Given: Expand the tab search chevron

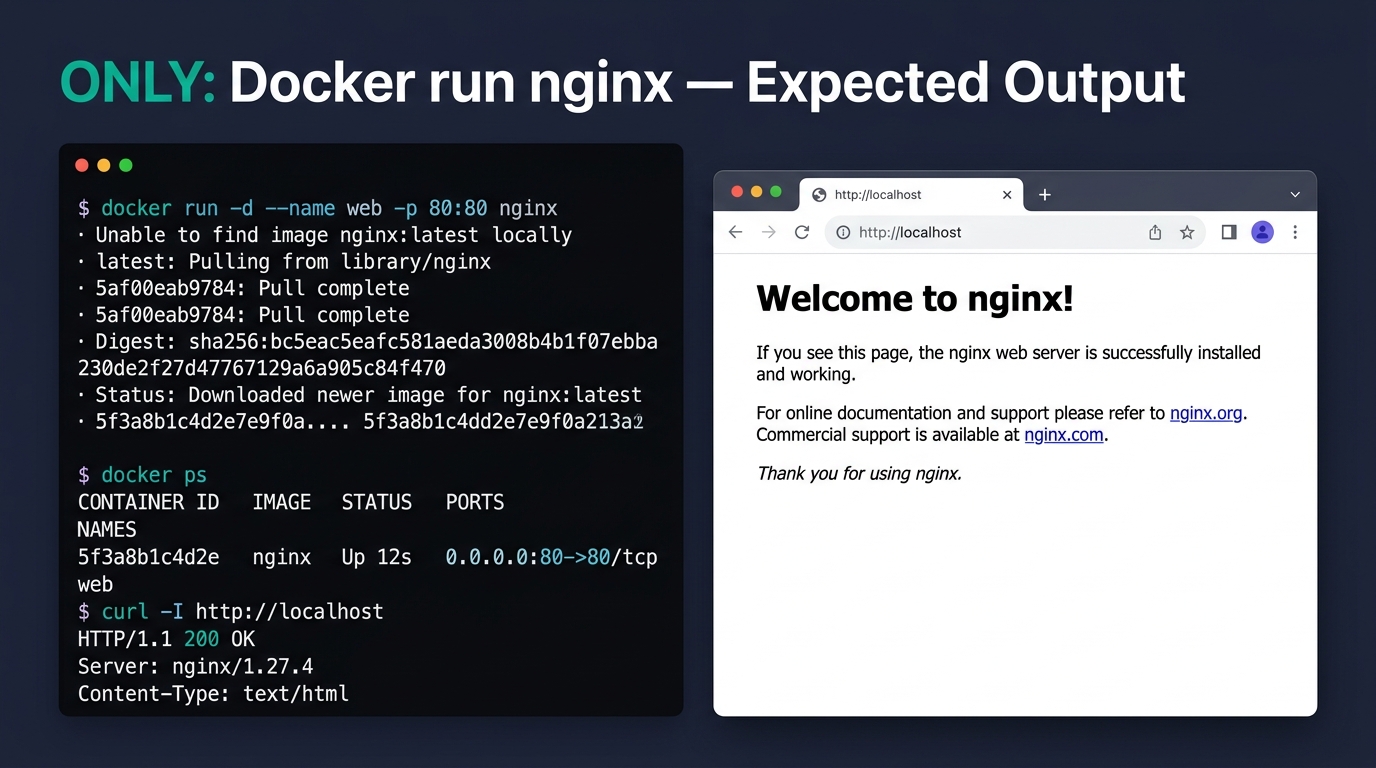Looking at the screenshot, I should click(x=1295, y=195).
